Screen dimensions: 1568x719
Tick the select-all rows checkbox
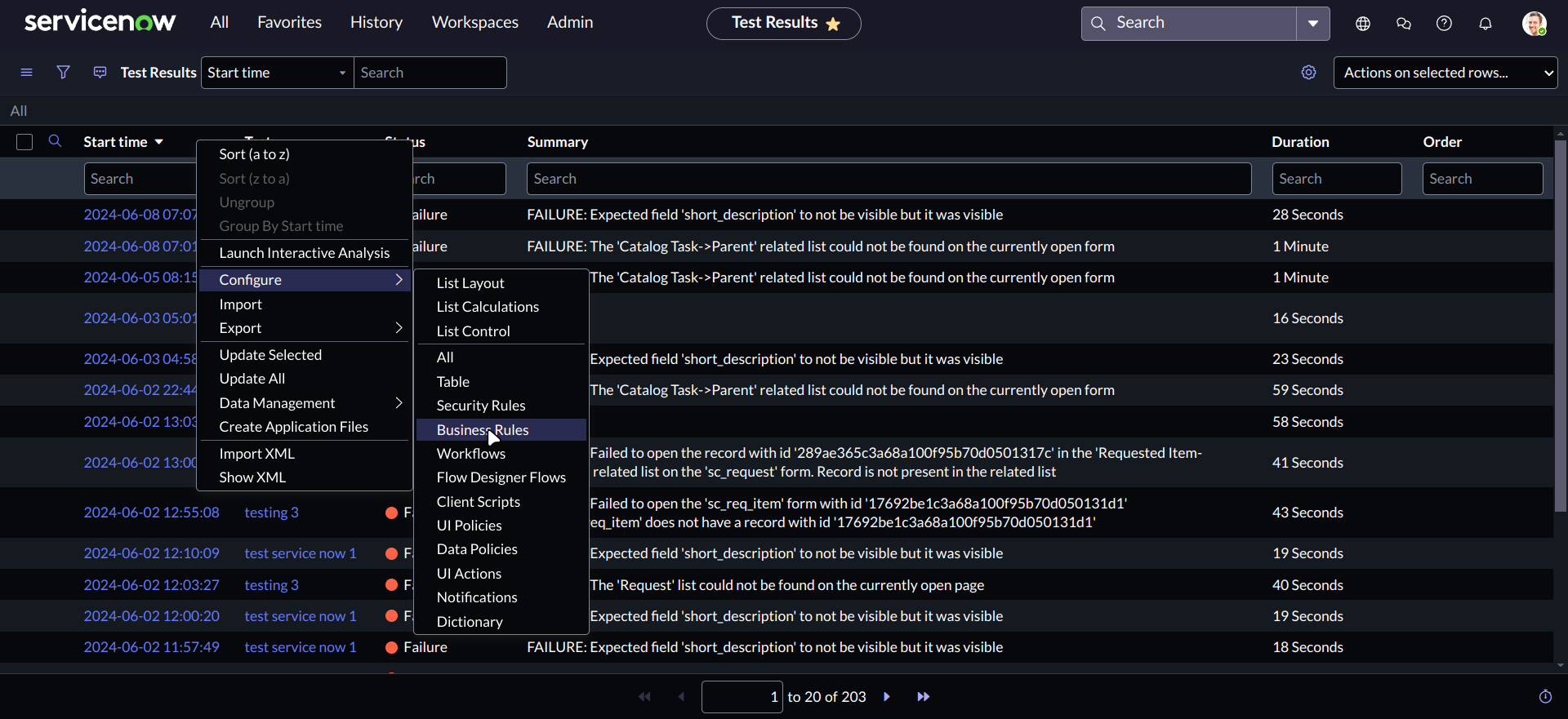point(24,142)
